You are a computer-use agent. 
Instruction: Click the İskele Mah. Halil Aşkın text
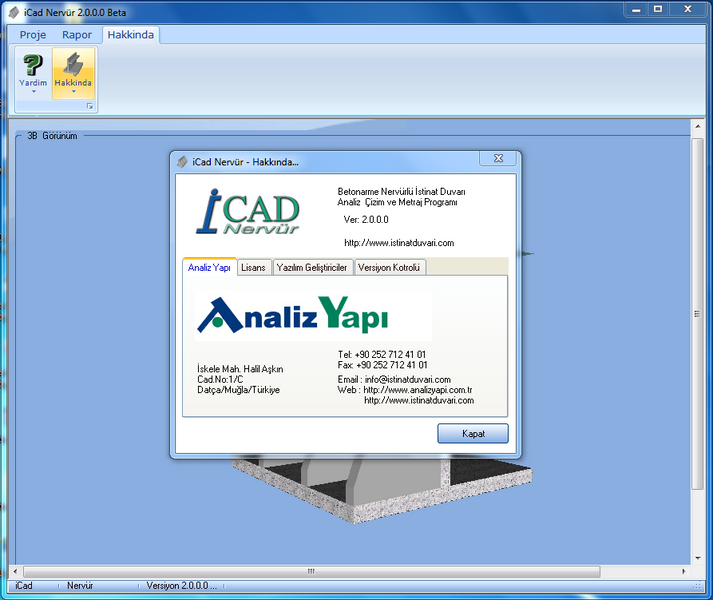(x=240, y=369)
